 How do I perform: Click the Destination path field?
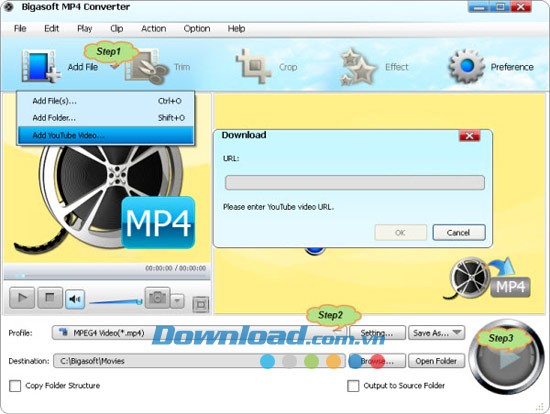[199, 361]
